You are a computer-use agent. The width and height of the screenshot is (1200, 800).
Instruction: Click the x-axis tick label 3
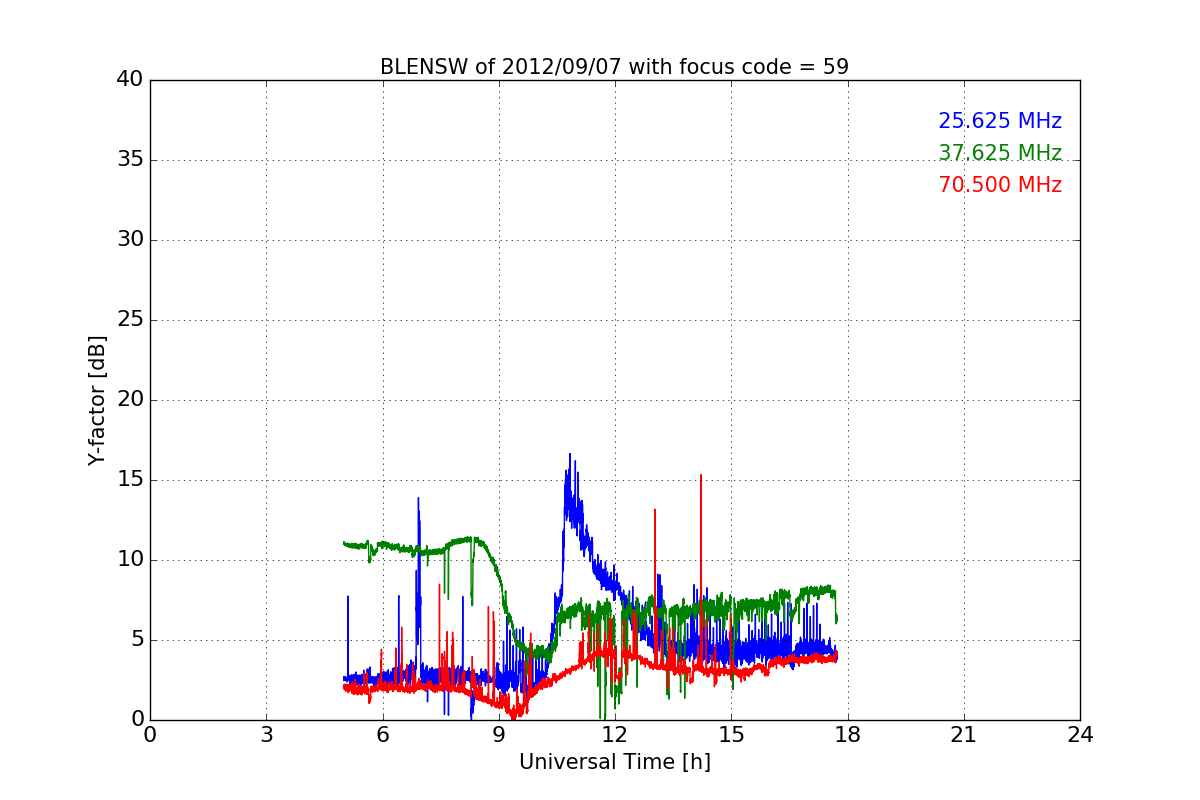pos(266,735)
